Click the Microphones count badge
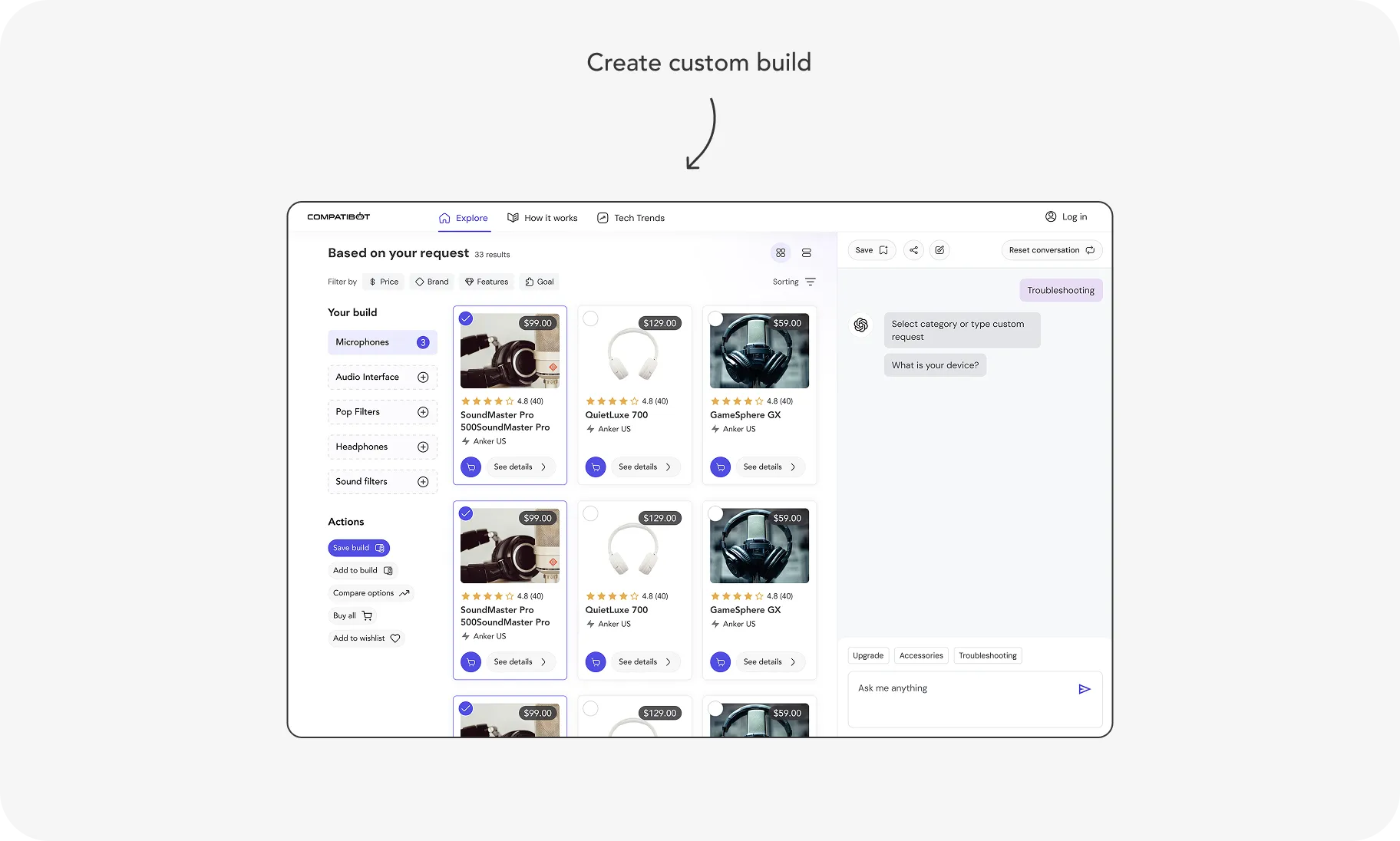 click(423, 342)
